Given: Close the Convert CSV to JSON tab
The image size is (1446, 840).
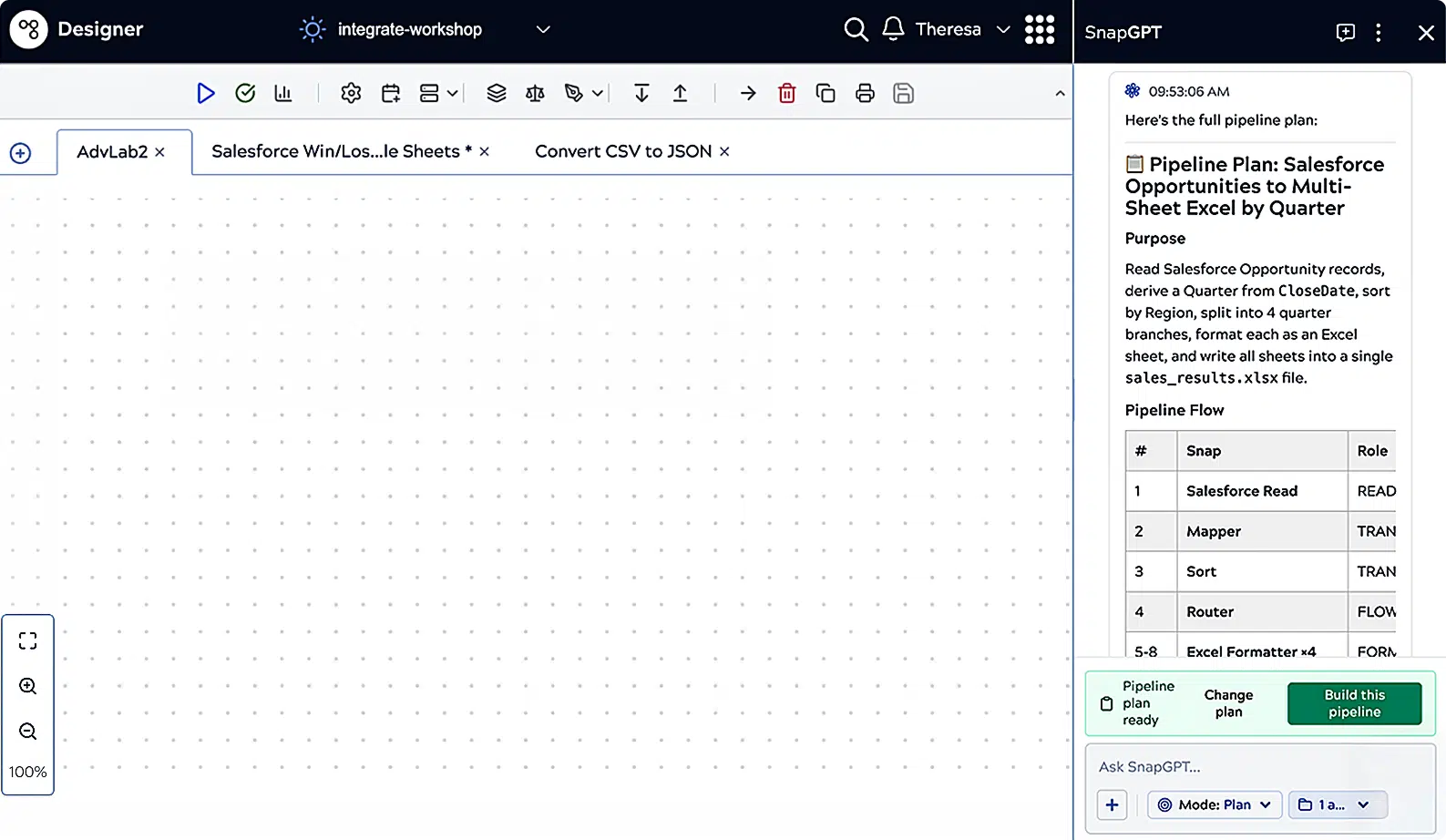Looking at the screenshot, I should coord(724,152).
